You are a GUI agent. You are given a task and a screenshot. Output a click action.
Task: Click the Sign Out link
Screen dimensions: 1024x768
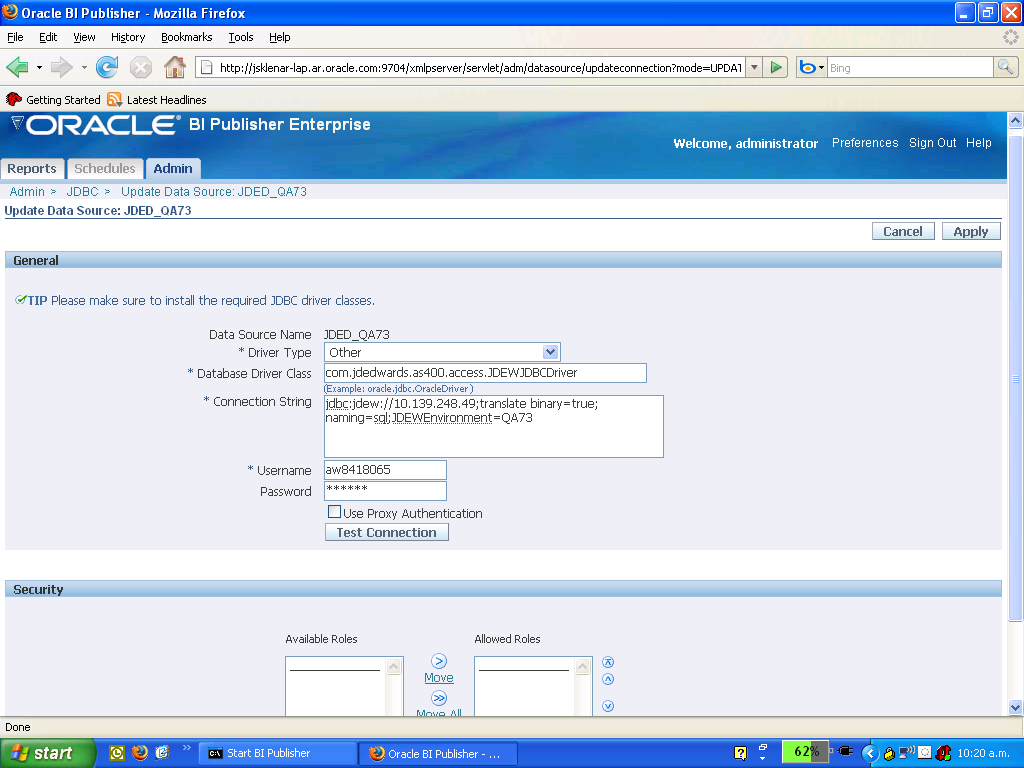point(933,143)
